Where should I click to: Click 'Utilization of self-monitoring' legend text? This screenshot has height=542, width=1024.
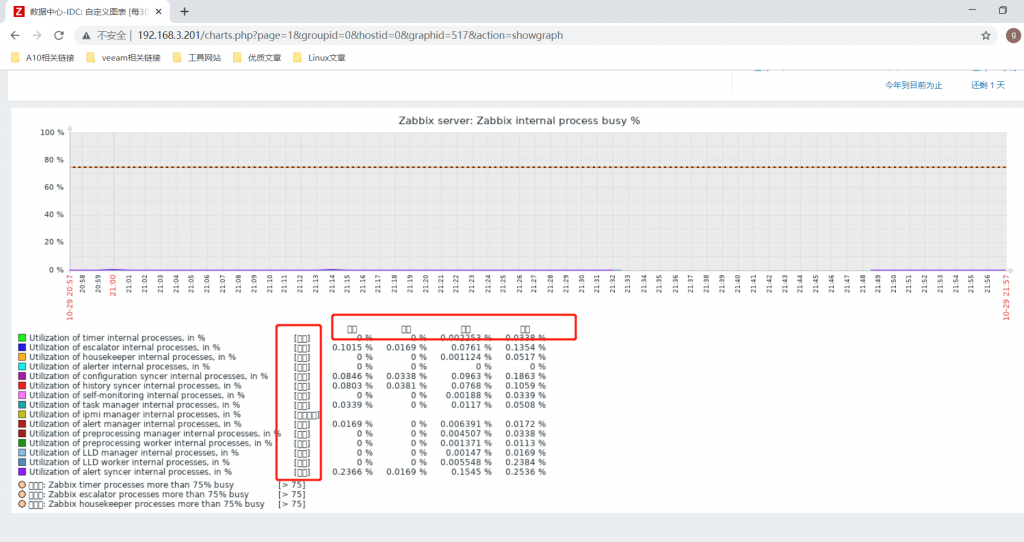tap(136, 395)
